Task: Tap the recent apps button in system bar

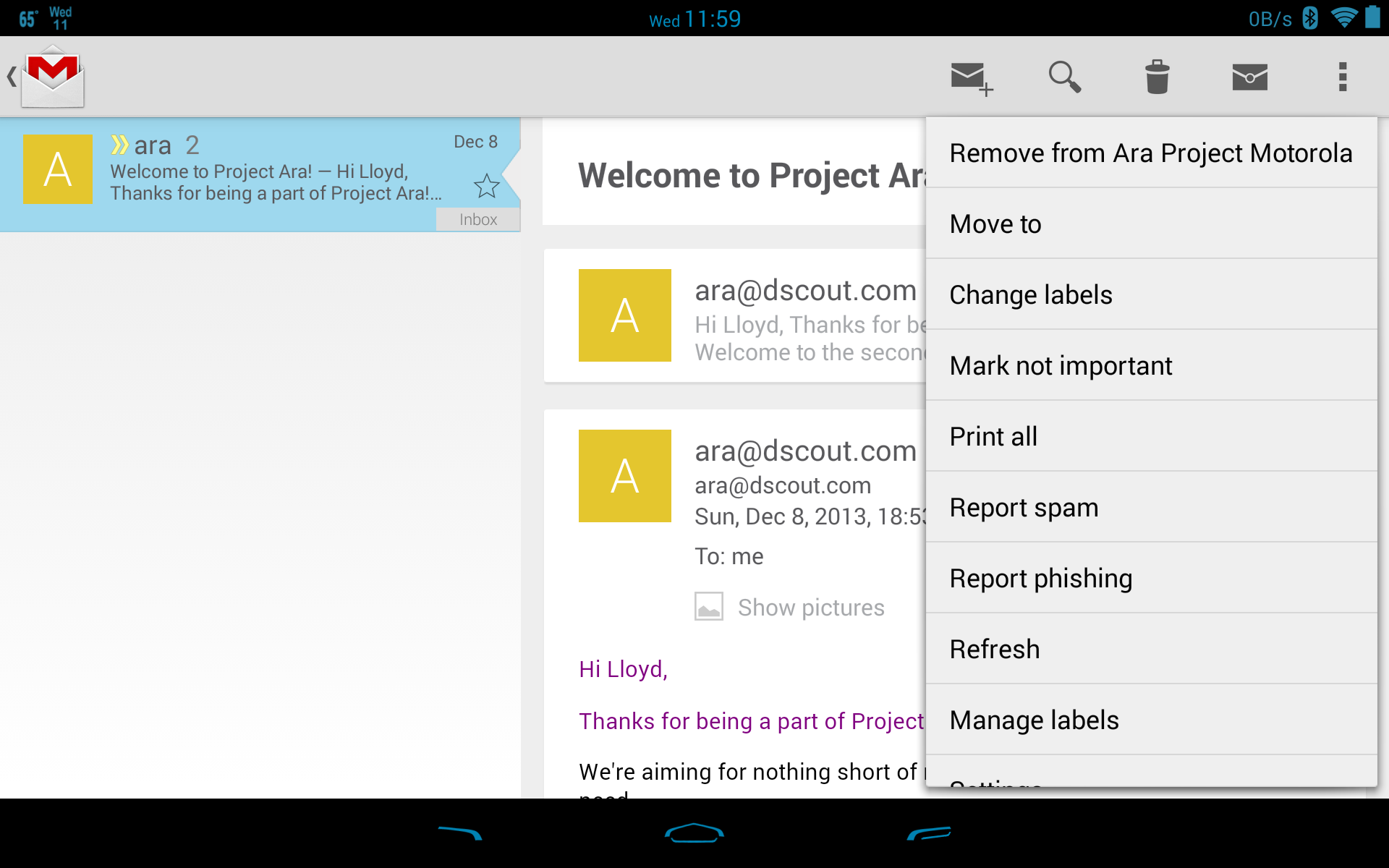Action: coord(929,833)
